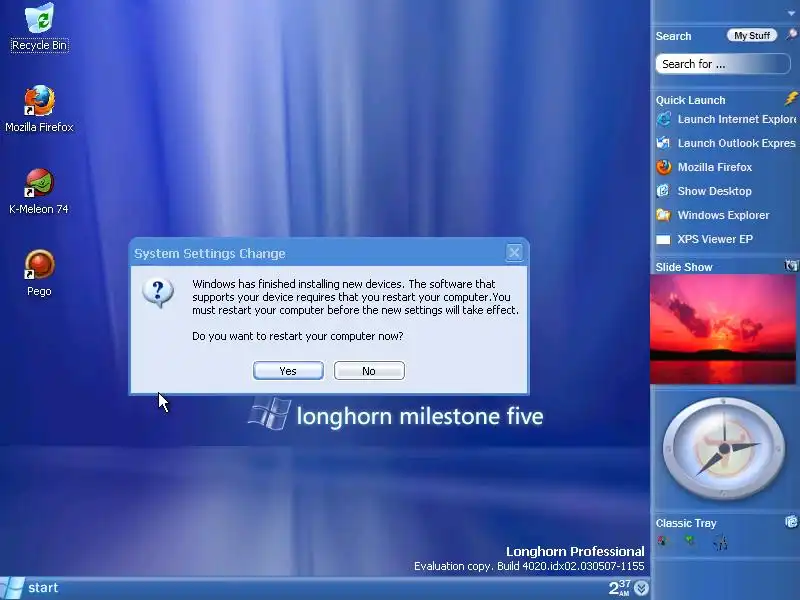
Task: Click the analog clock tile in sidebar
Action: click(x=723, y=449)
